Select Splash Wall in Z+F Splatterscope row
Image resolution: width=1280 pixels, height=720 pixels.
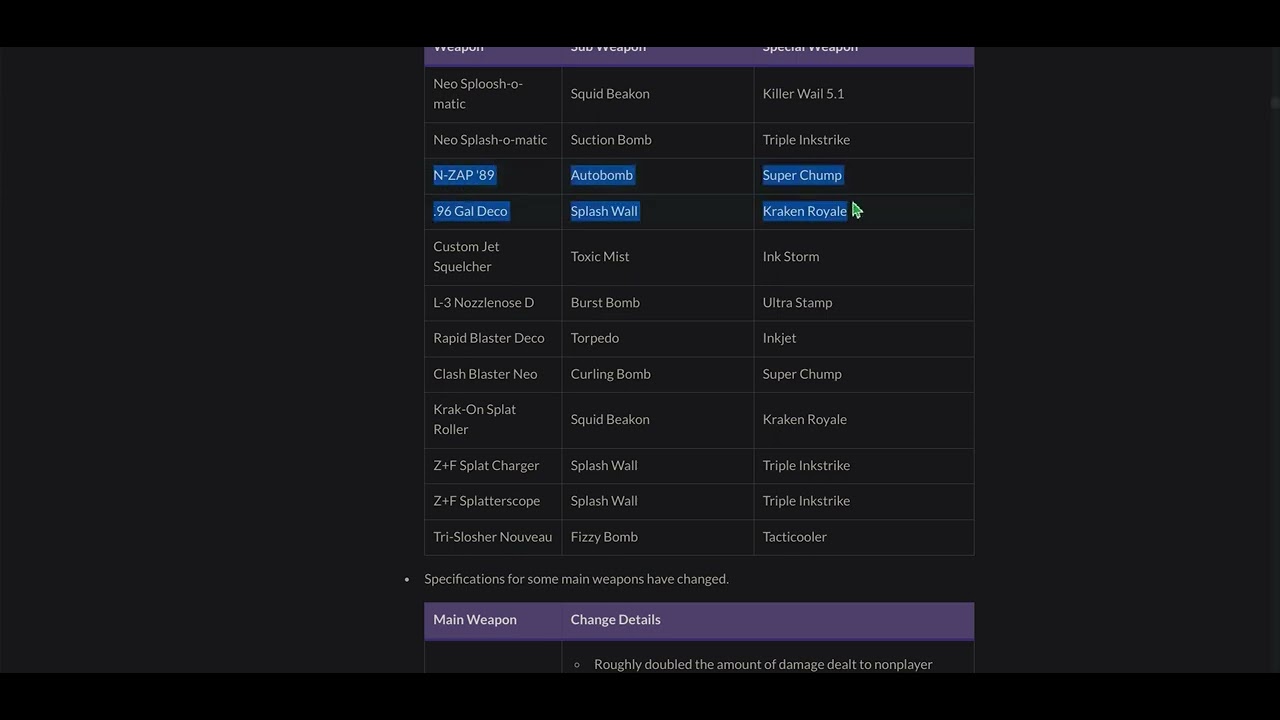[657, 501]
